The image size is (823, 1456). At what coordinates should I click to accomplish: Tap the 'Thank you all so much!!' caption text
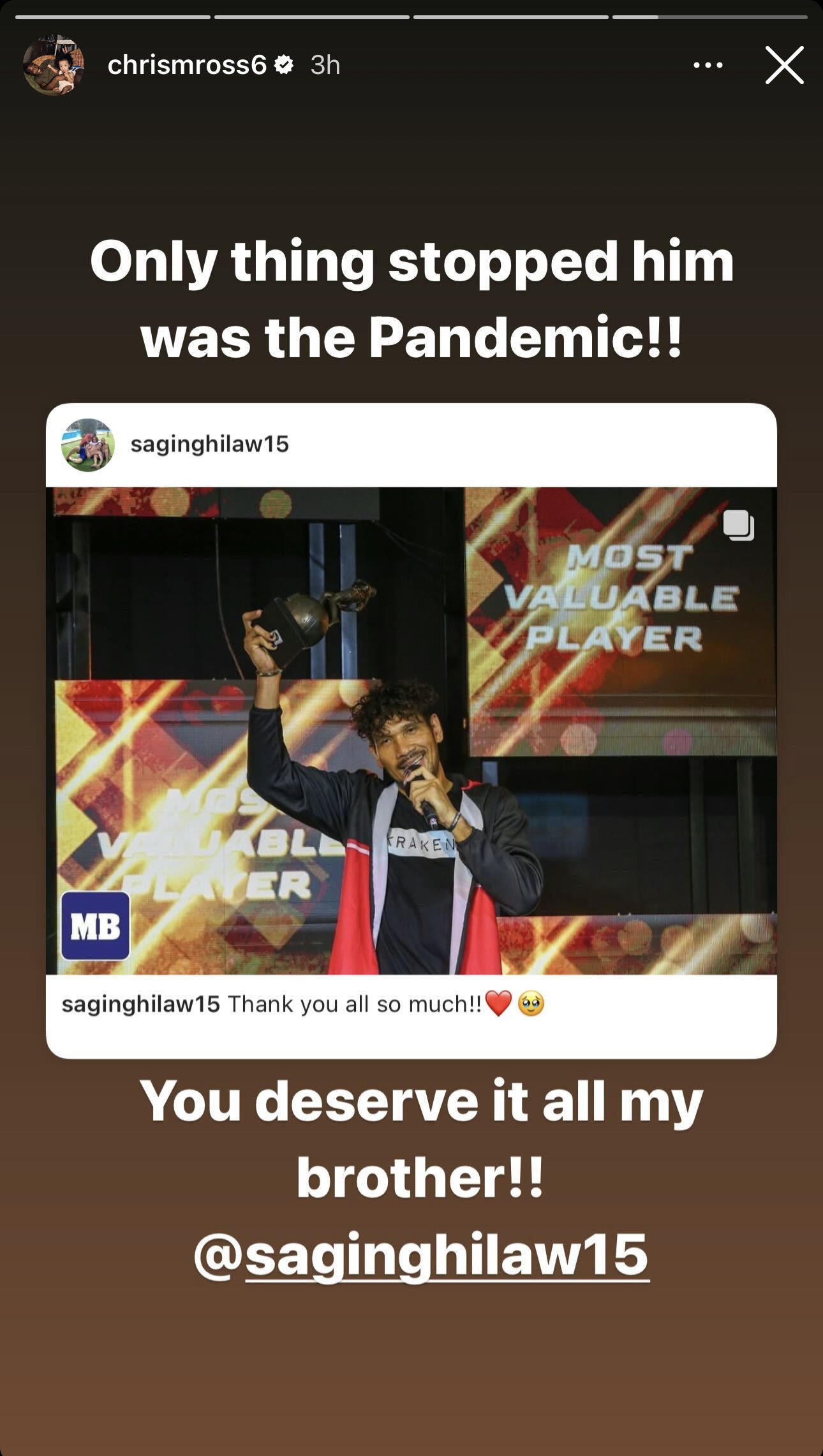[x=355, y=1004]
